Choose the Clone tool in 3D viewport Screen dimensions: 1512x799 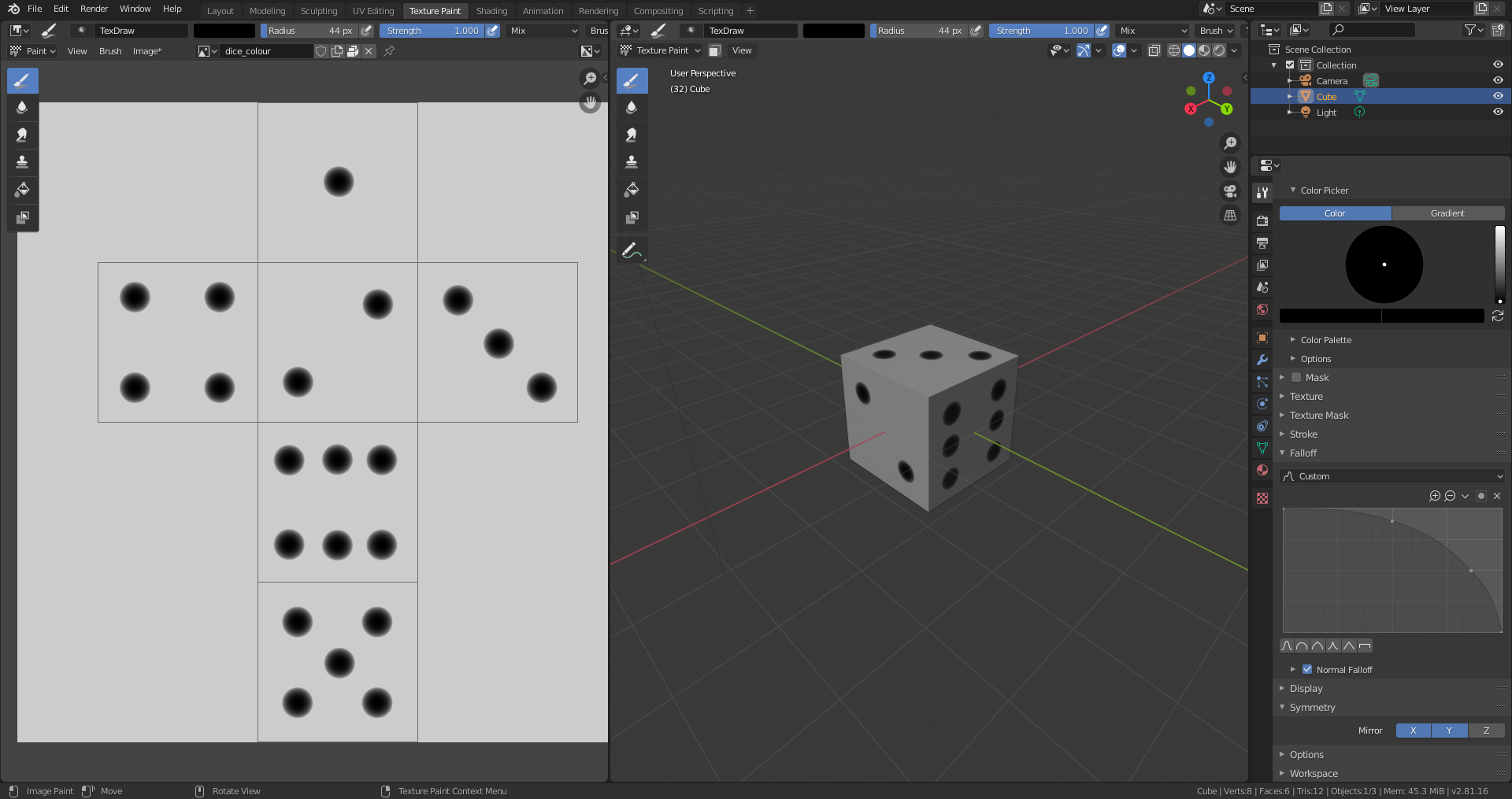point(632,163)
